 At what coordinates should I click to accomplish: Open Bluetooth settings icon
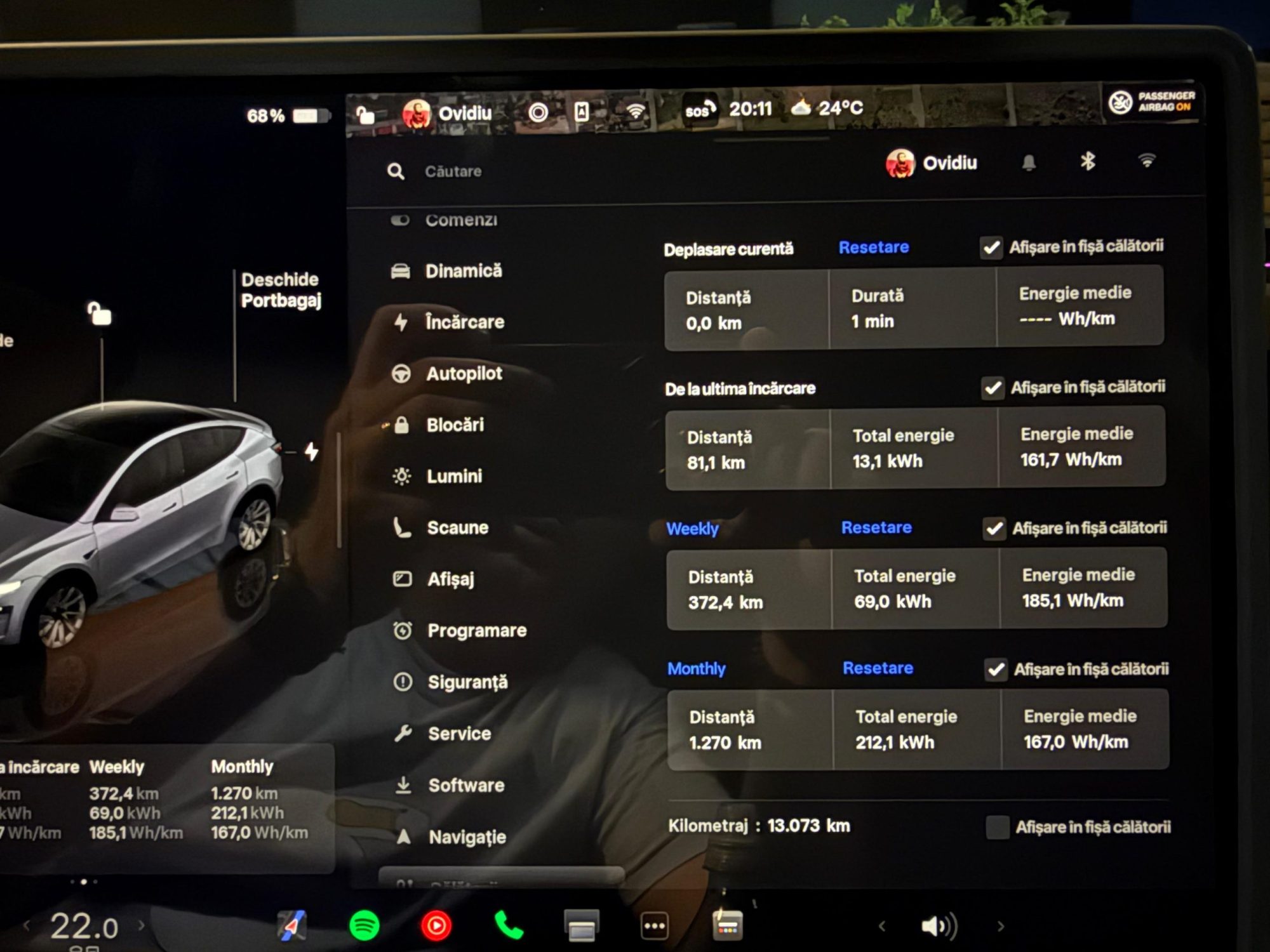click(1088, 161)
